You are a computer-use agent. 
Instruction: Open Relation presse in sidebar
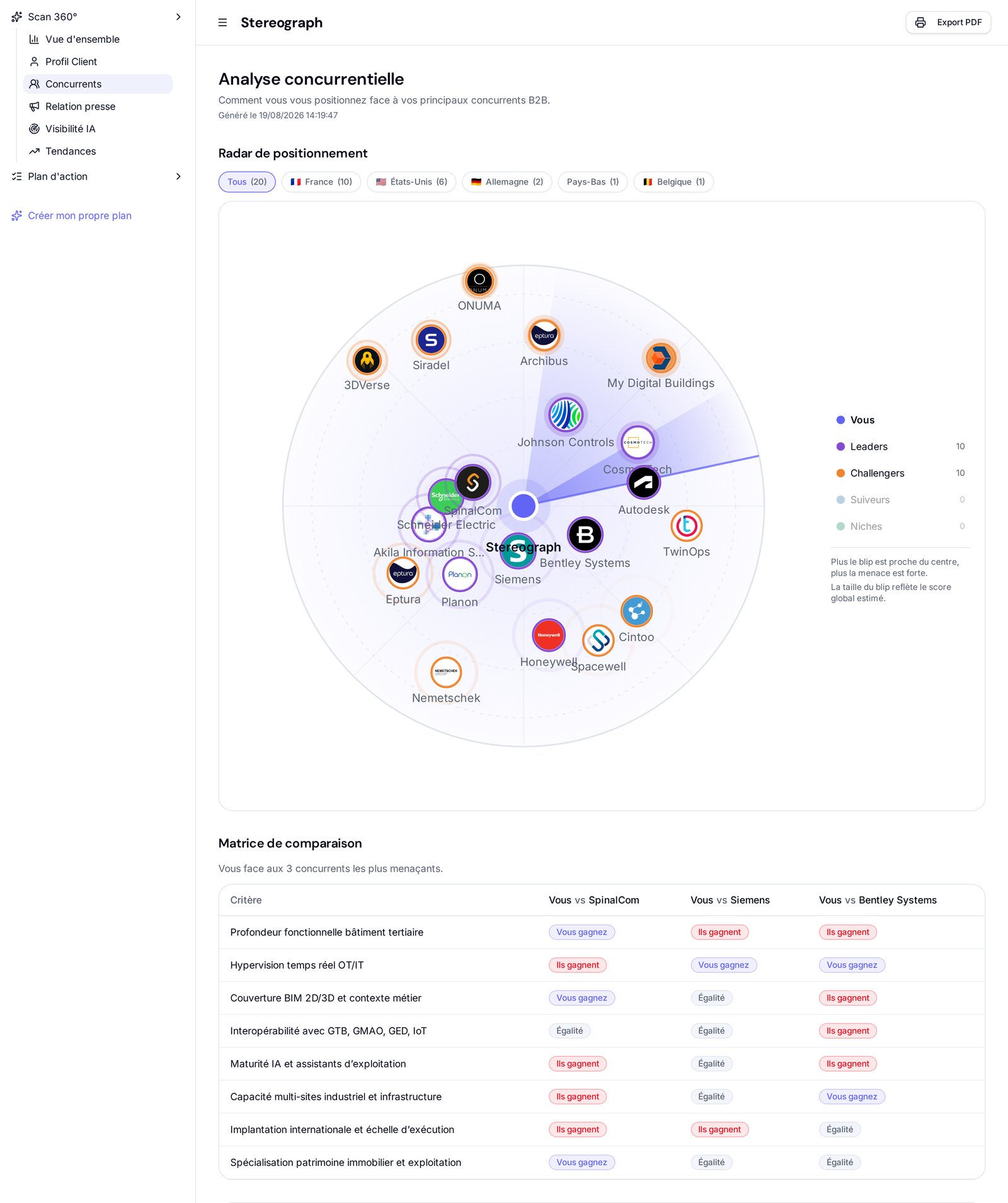(x=98, y=106)
